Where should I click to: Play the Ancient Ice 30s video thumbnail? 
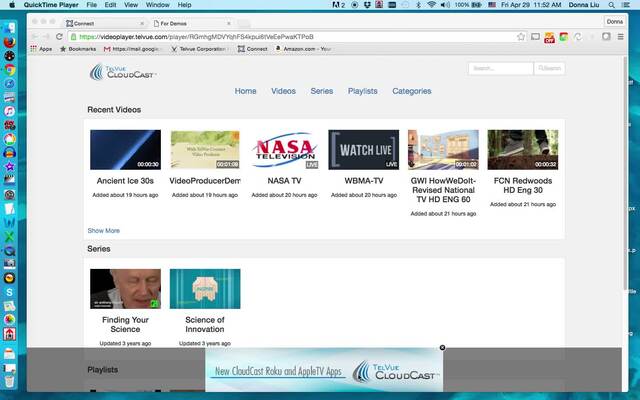coord(125,149)
